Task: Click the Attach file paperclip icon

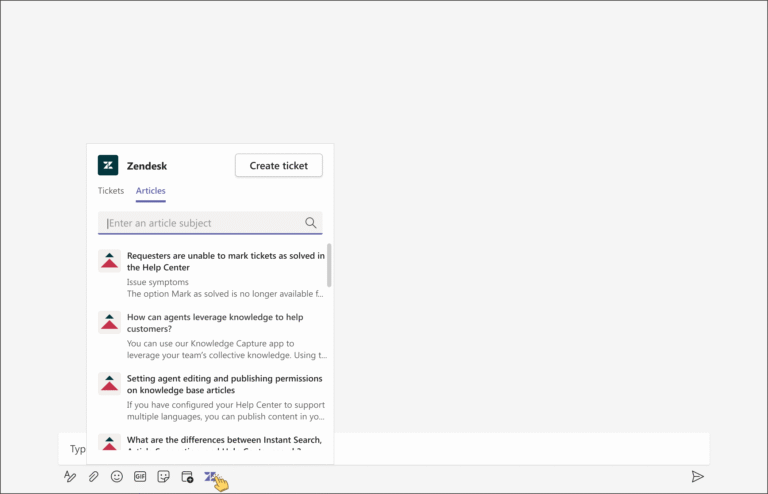Action: [93, 476]
